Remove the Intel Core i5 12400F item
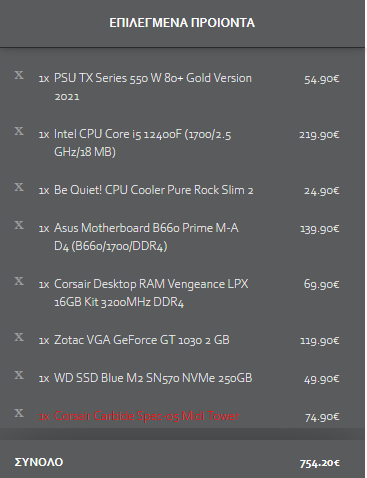This screenshot has height=478, width=367. pos(19,131)
